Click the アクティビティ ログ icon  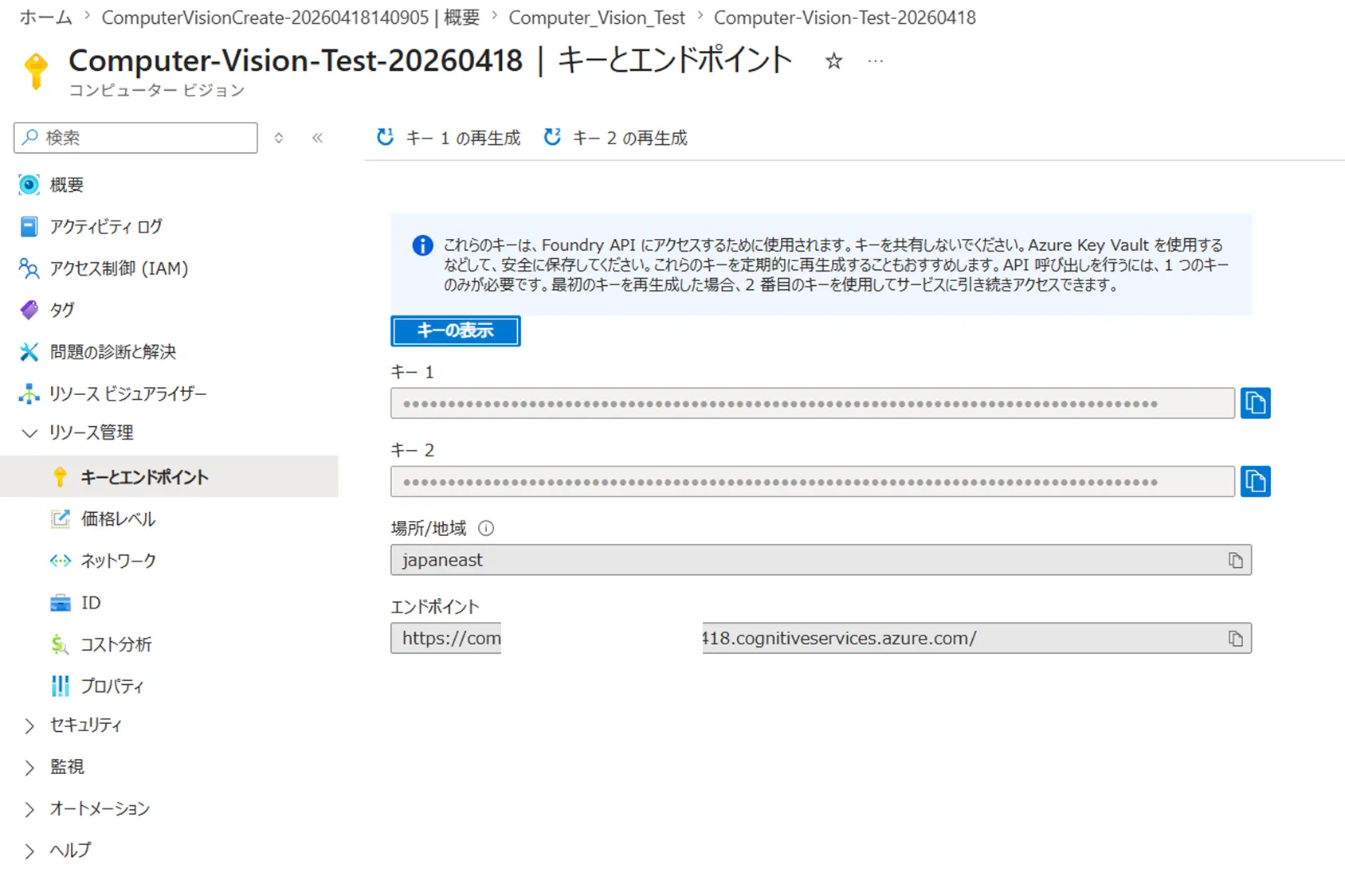tap(29, 227)
